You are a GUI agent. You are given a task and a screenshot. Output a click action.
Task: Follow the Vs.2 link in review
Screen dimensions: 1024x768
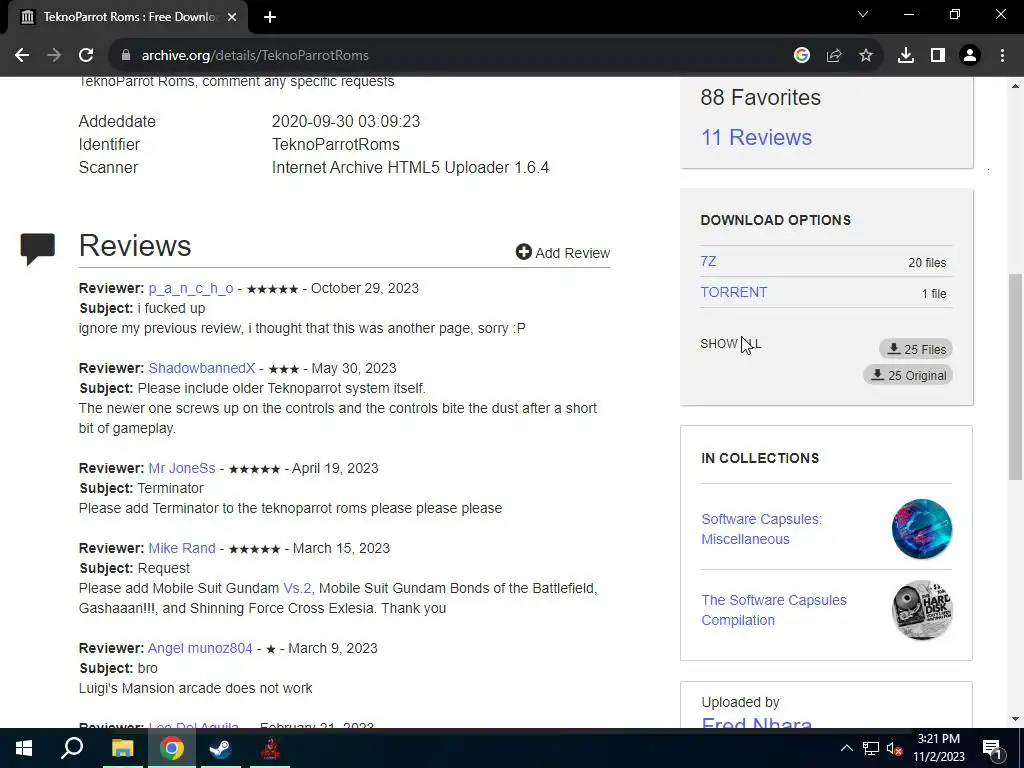pos(297,588)
